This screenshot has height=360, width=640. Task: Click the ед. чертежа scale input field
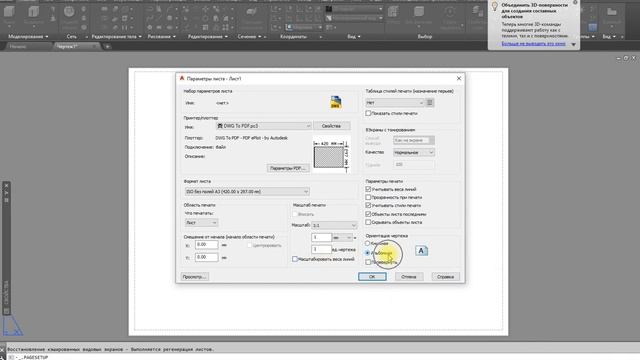pyautogui.click(x=321, y=249)
